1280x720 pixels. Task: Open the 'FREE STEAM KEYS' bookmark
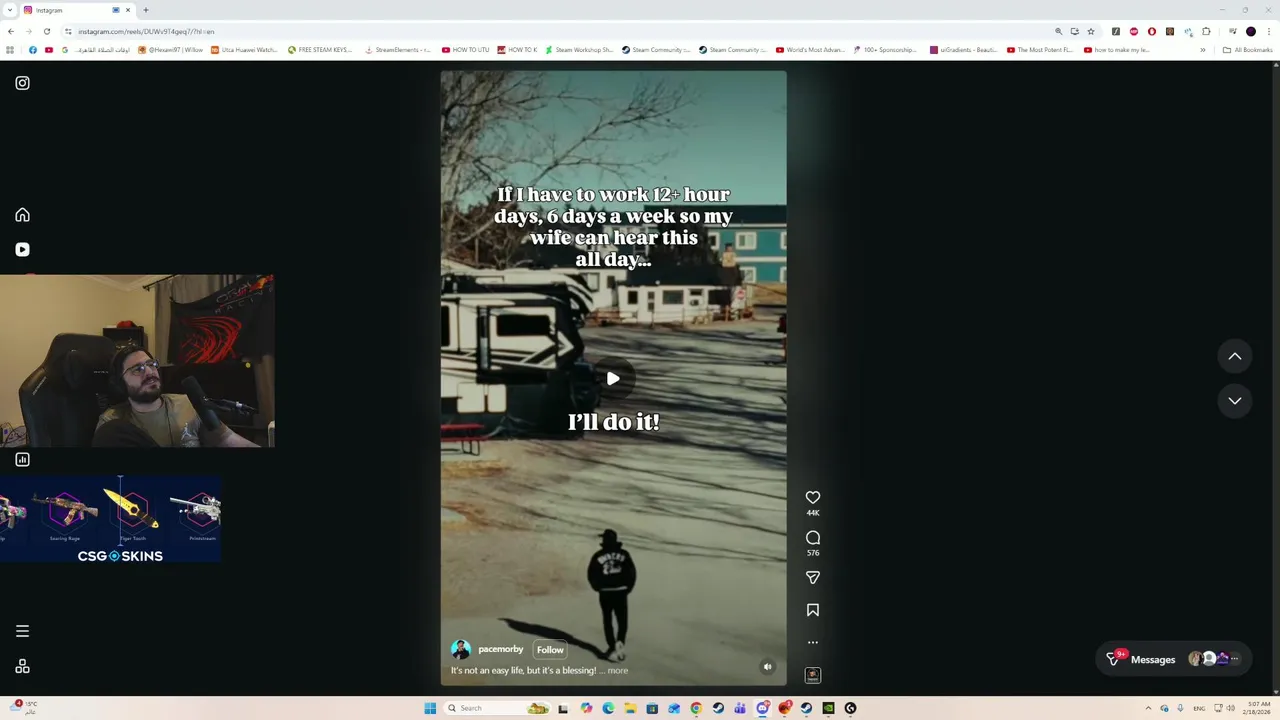tap(320, 49)
